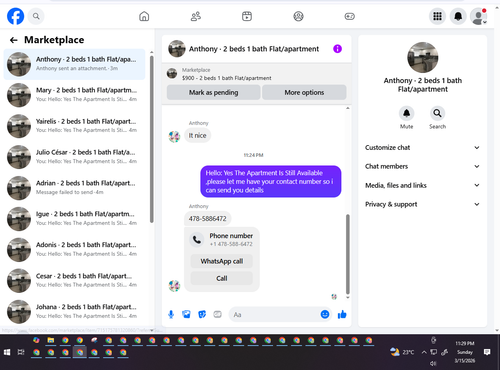Open the Facebook logo home link
The height and width of the screenshot is (370, 500).
[x=15, y=16]
